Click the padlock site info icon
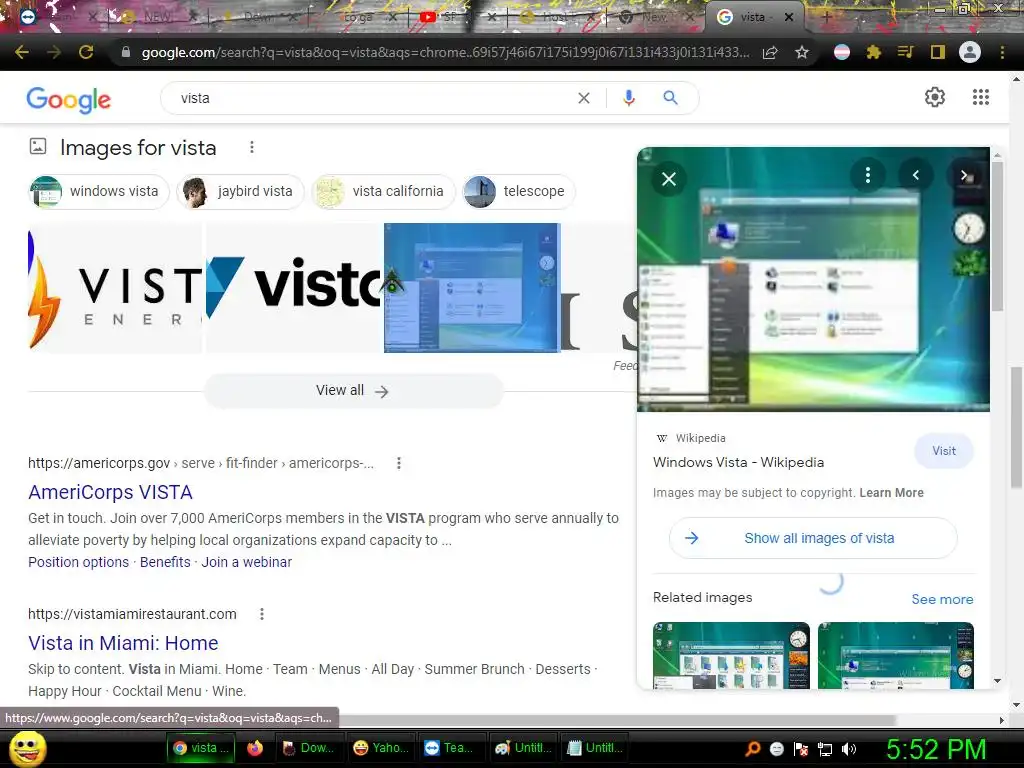The image size is (1024, 768). pos(126,52)
